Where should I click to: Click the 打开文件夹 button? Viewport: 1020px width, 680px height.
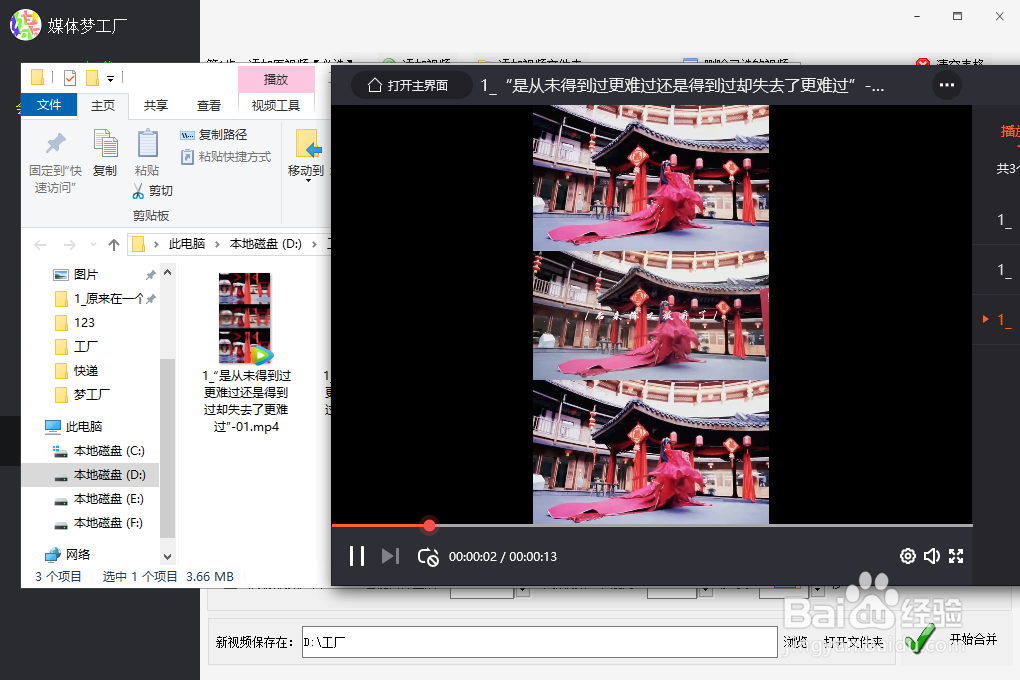(x=853, y=642)
